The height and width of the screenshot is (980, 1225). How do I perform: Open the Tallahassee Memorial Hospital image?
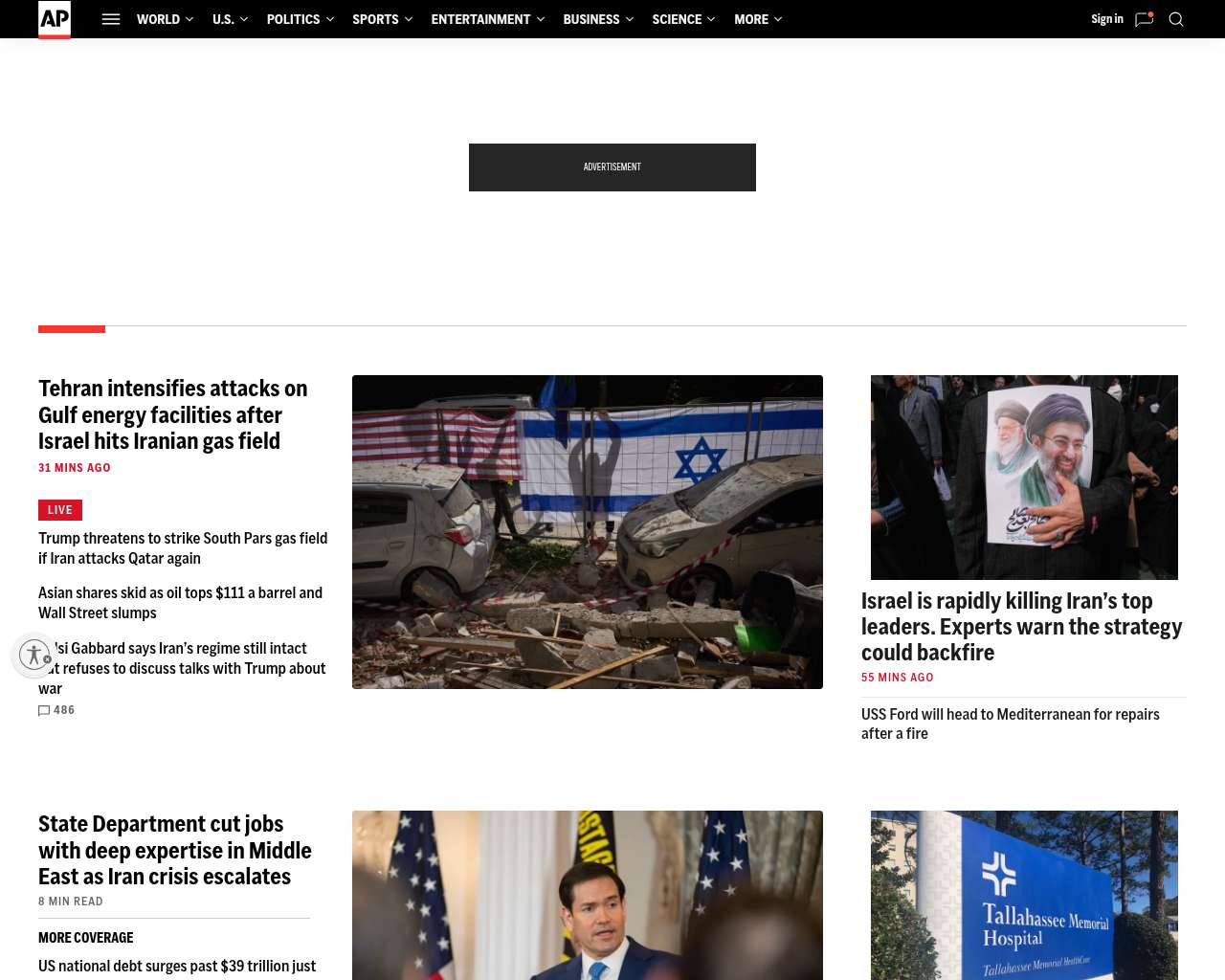pos(1024,895)
